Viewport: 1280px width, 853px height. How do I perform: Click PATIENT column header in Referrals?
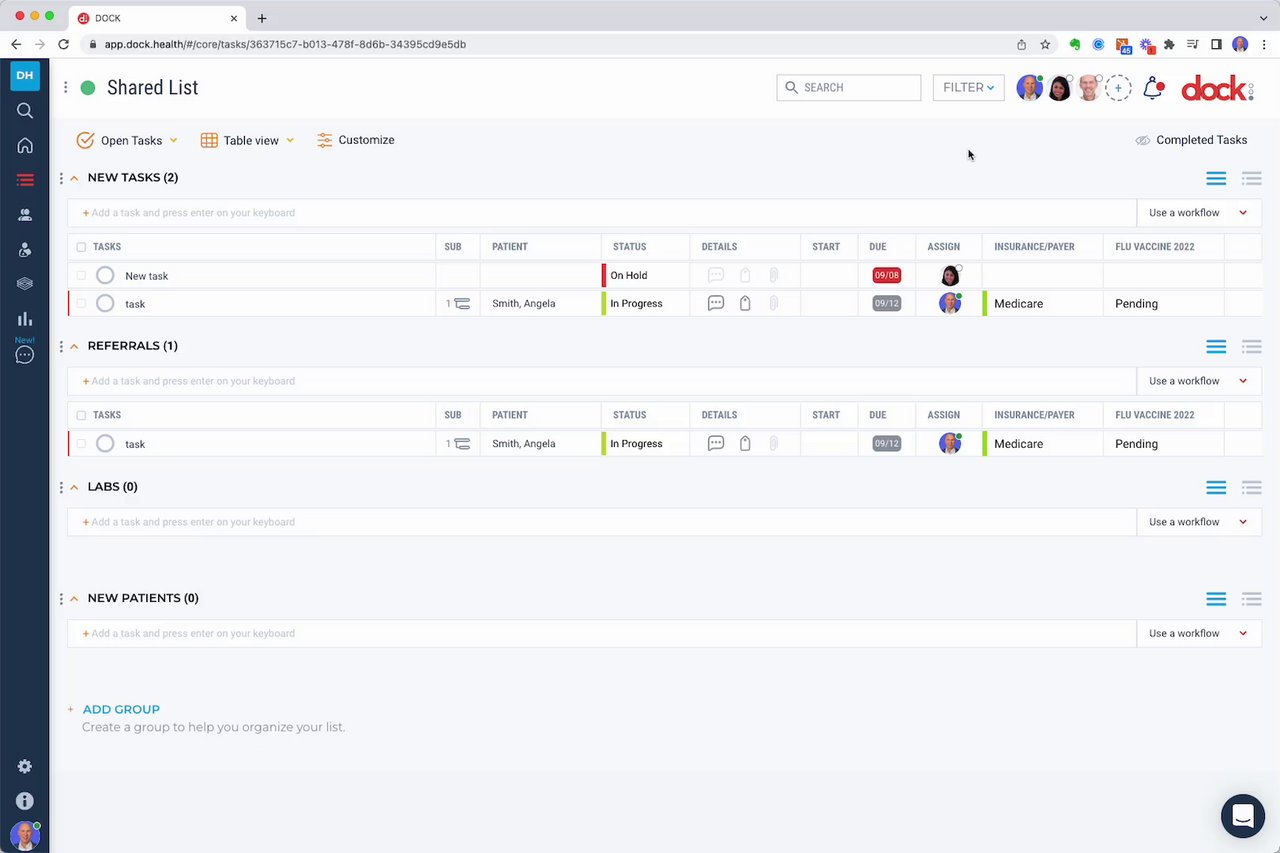(x=509, y=415)
